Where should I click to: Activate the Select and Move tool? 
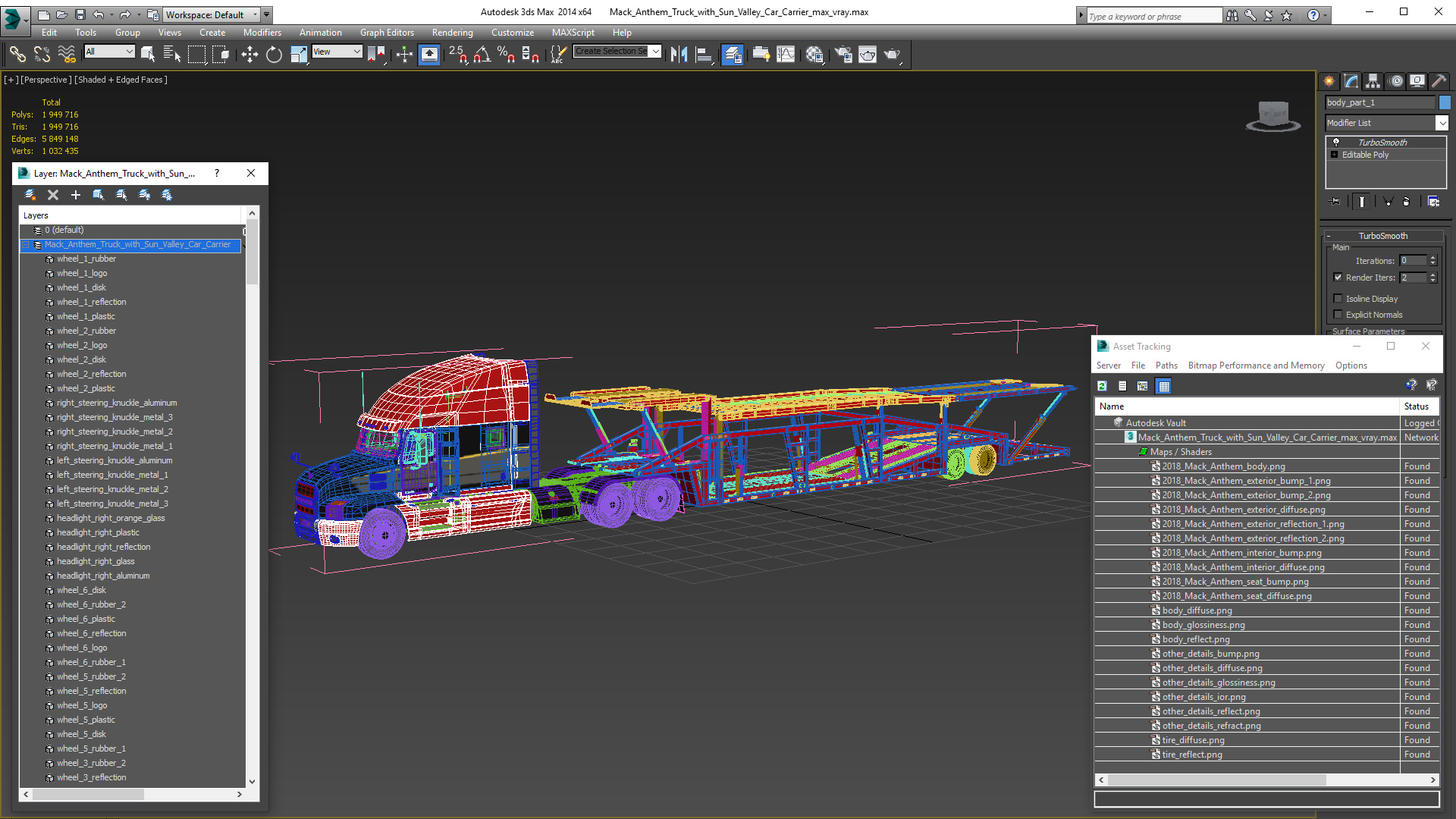pos(249,54)
